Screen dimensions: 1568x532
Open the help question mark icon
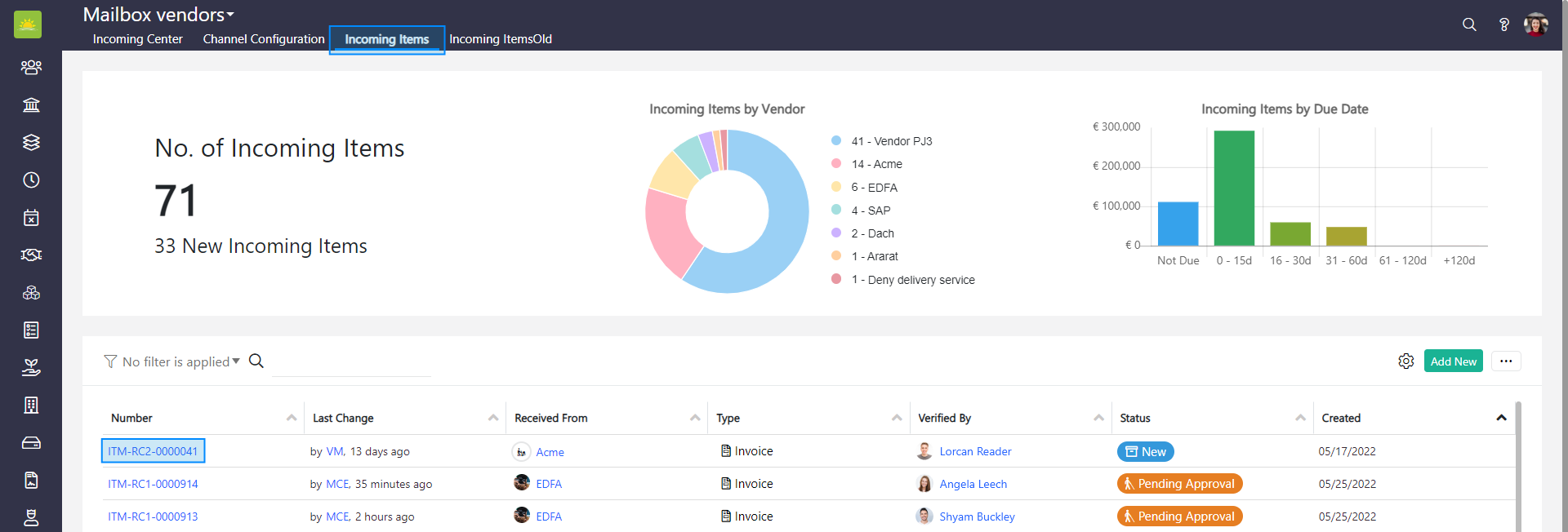tap(1503, 24)
